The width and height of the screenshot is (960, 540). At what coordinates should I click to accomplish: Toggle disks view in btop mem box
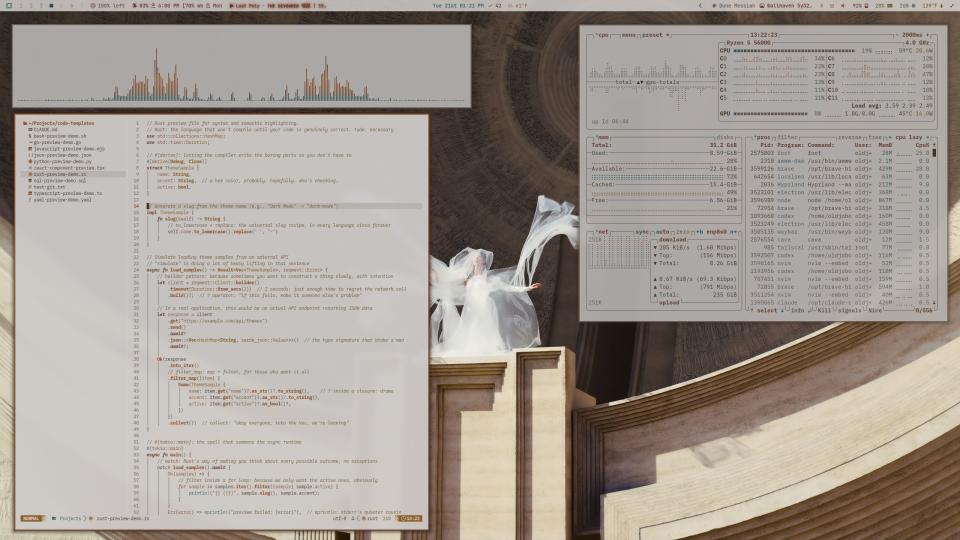[x=725, y=137]
